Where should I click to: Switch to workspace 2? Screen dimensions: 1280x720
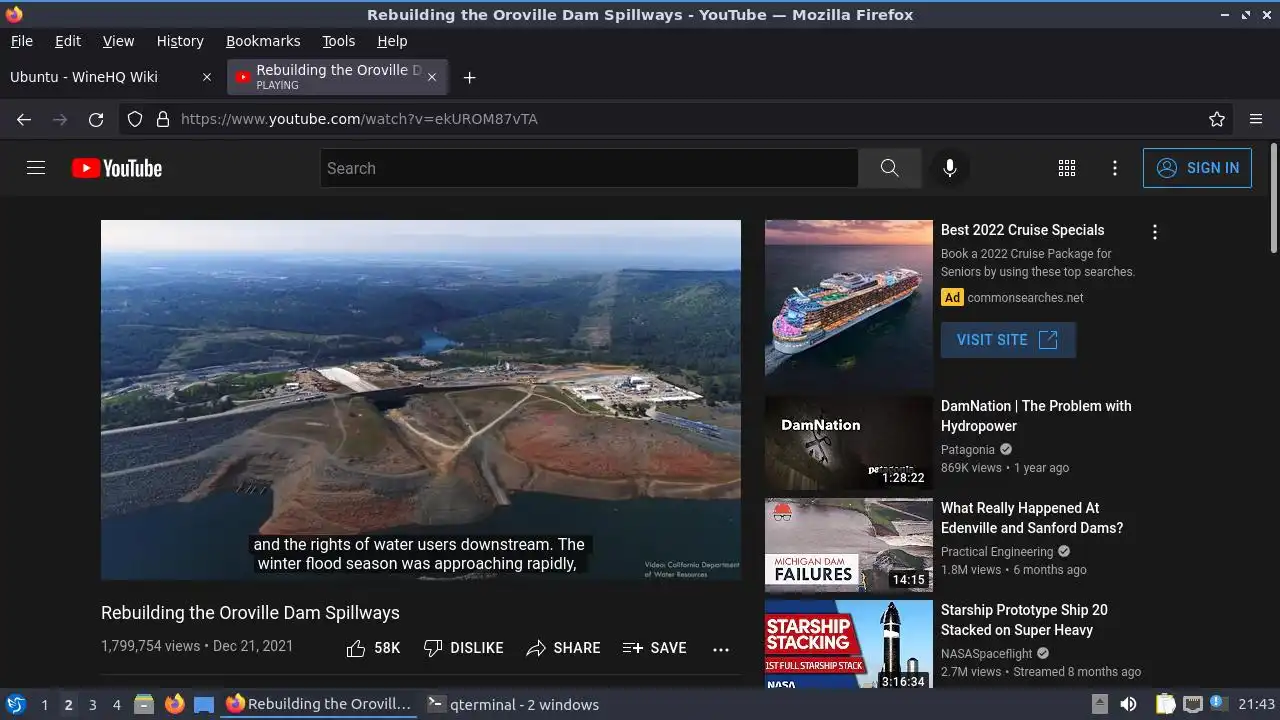[68, 705]
